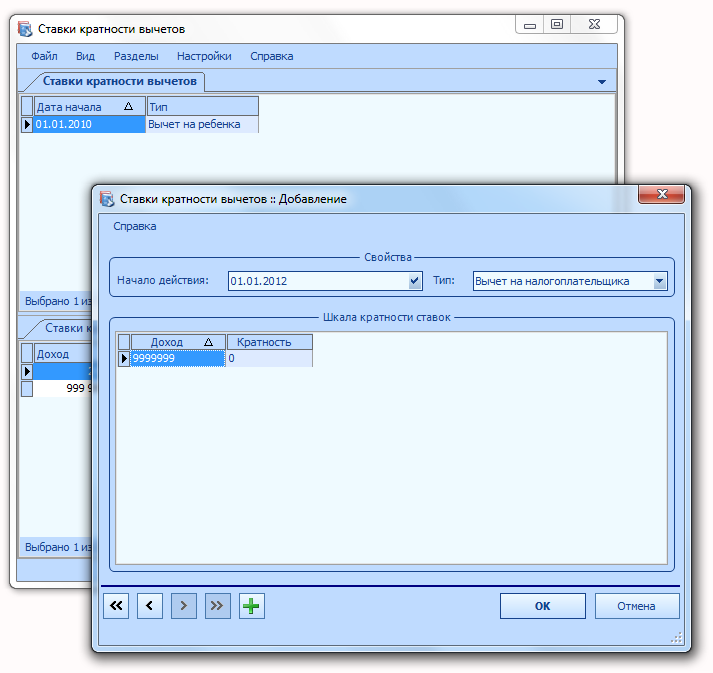Image resolution: width=713 pixels, height=673 pixels.
Task: Add new record with green plus icon
Action: point(251,606)
